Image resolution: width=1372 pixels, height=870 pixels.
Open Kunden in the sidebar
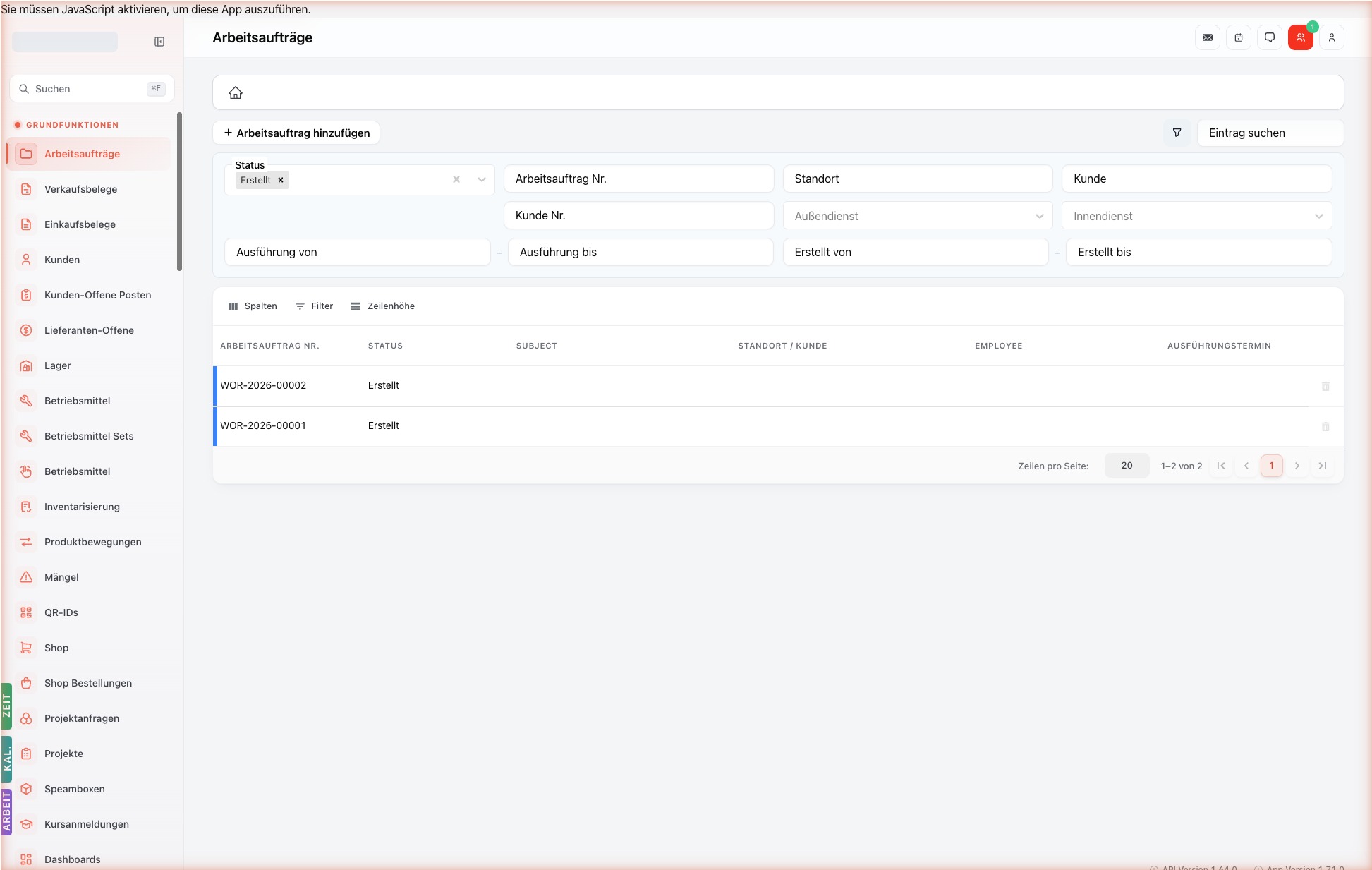tap(89, 260)
